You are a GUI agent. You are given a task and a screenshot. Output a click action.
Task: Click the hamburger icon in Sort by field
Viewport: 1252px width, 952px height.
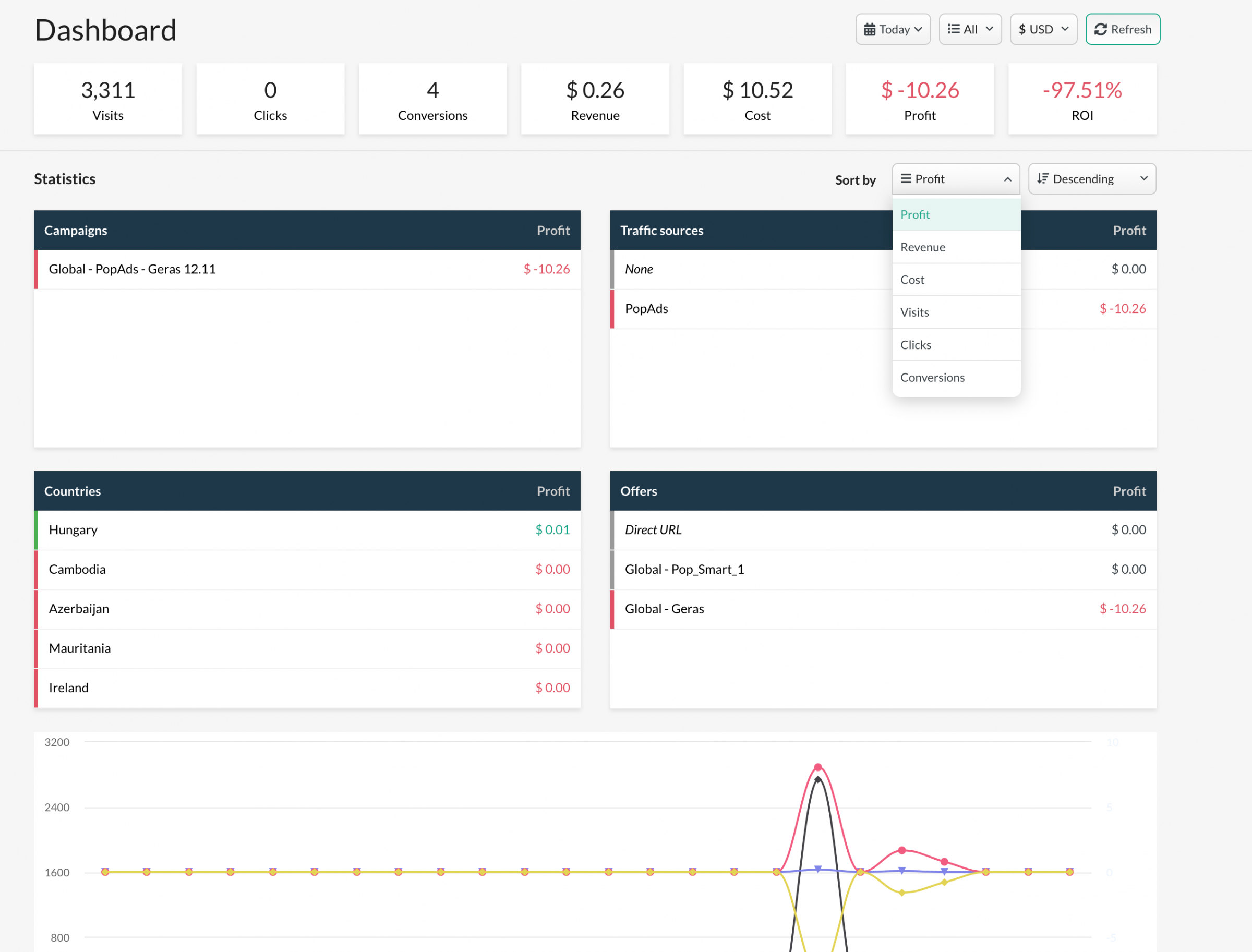(906, 179)
